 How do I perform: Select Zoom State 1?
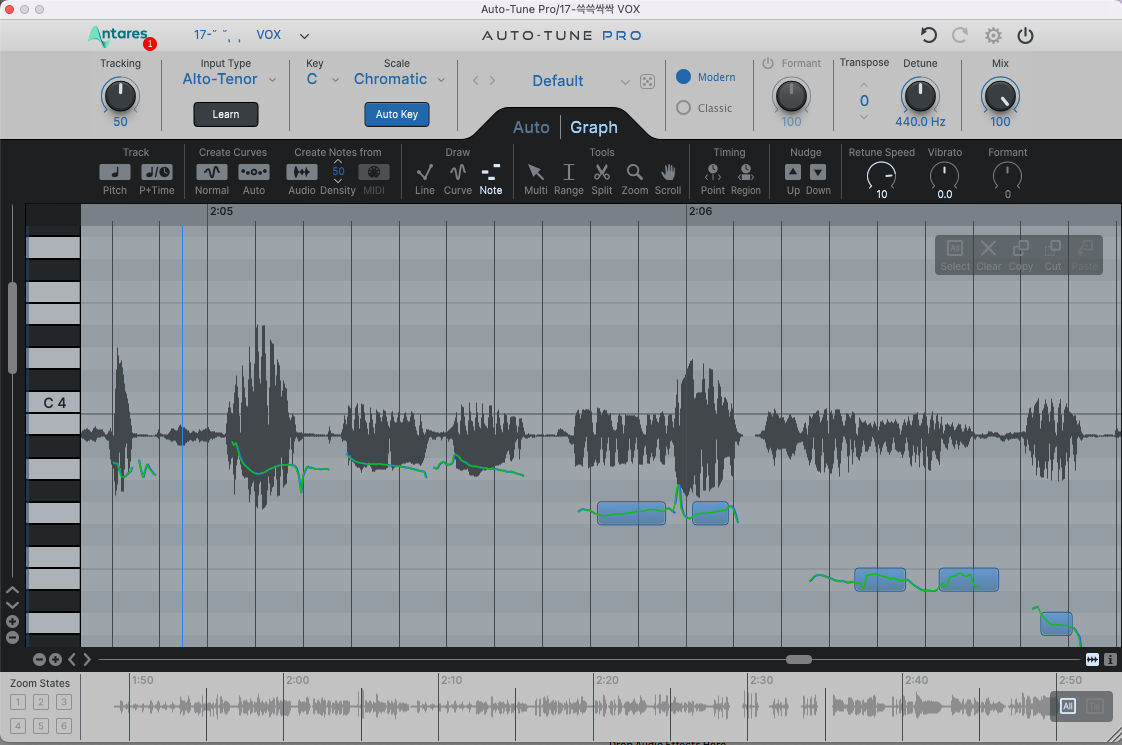(x=18, y=702)
